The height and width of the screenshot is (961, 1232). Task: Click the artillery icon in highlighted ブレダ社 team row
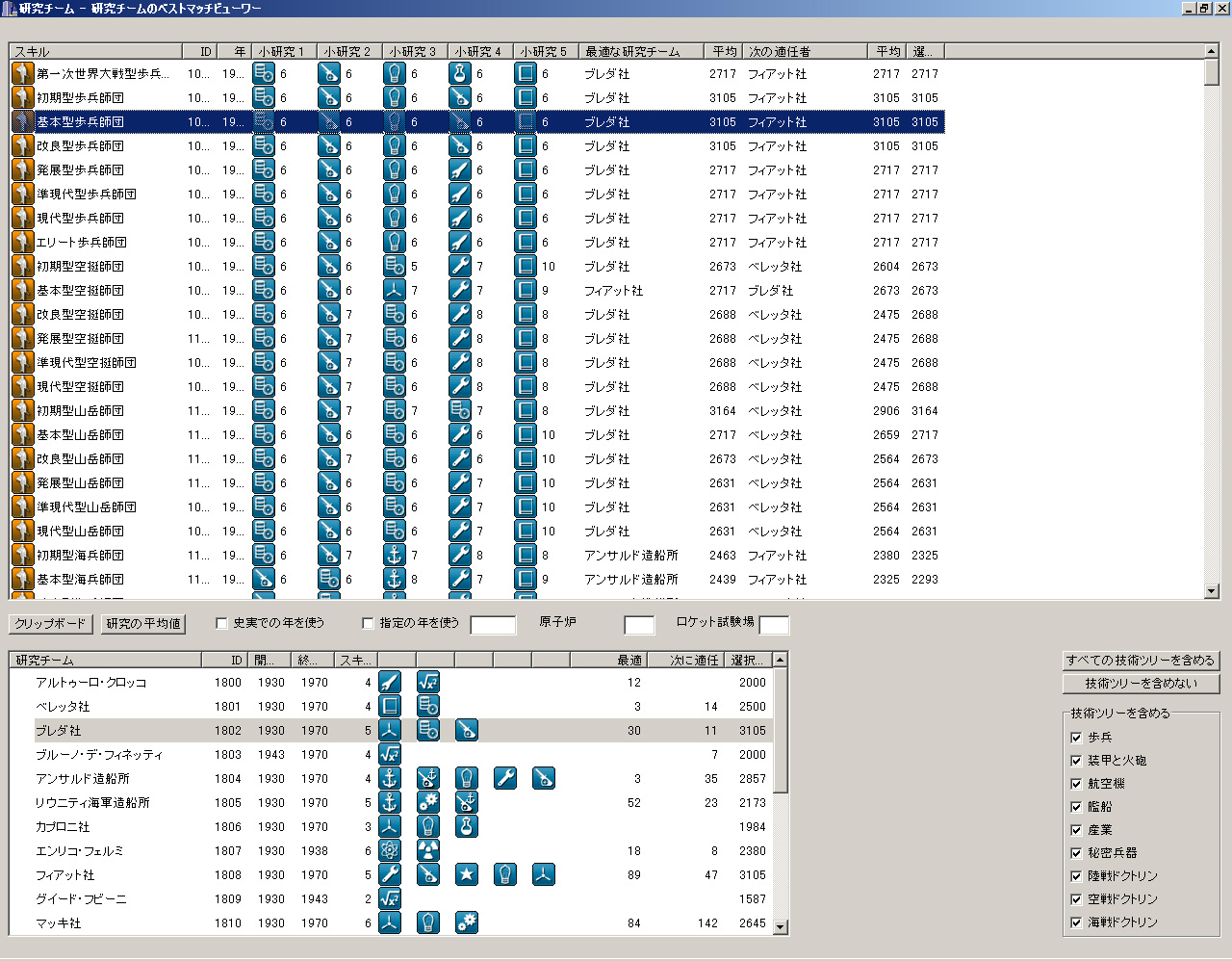pos(467,730)
